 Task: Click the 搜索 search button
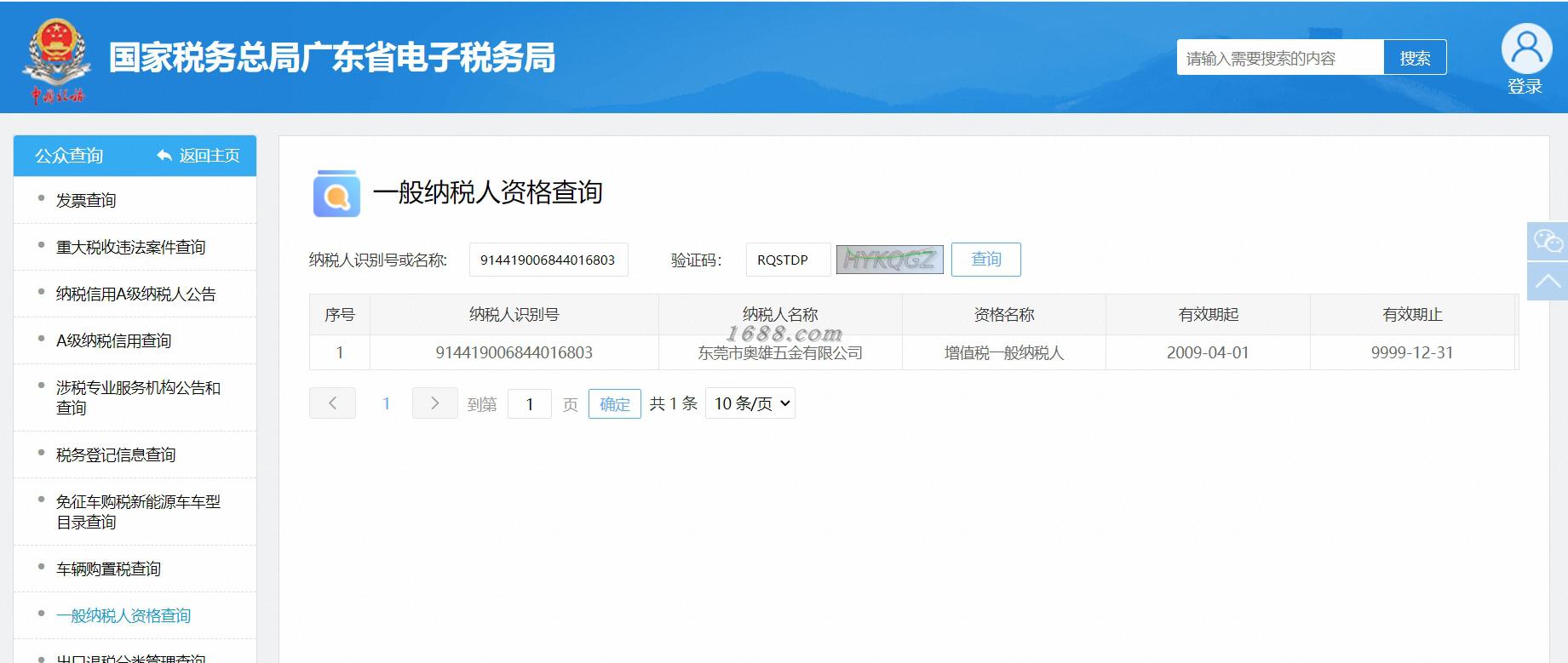pyautogui.click(x=1415, y=58)
